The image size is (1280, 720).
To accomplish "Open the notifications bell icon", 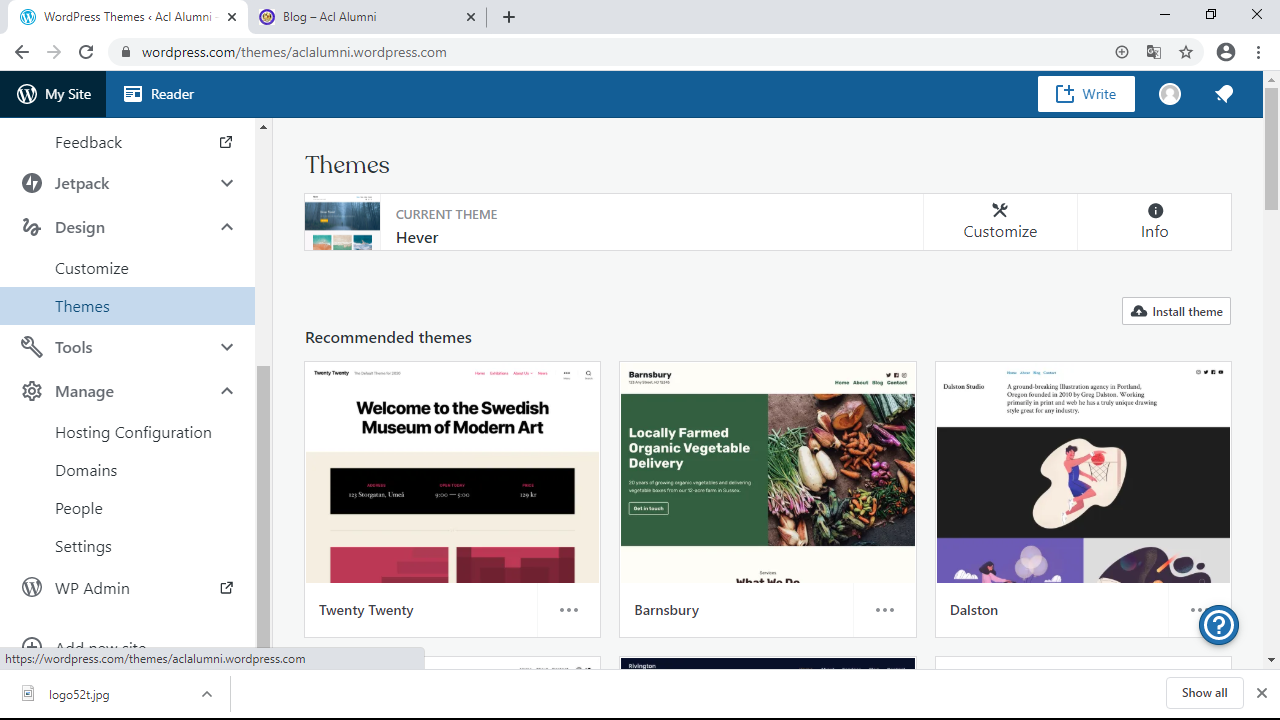I will click(1224, 94).
